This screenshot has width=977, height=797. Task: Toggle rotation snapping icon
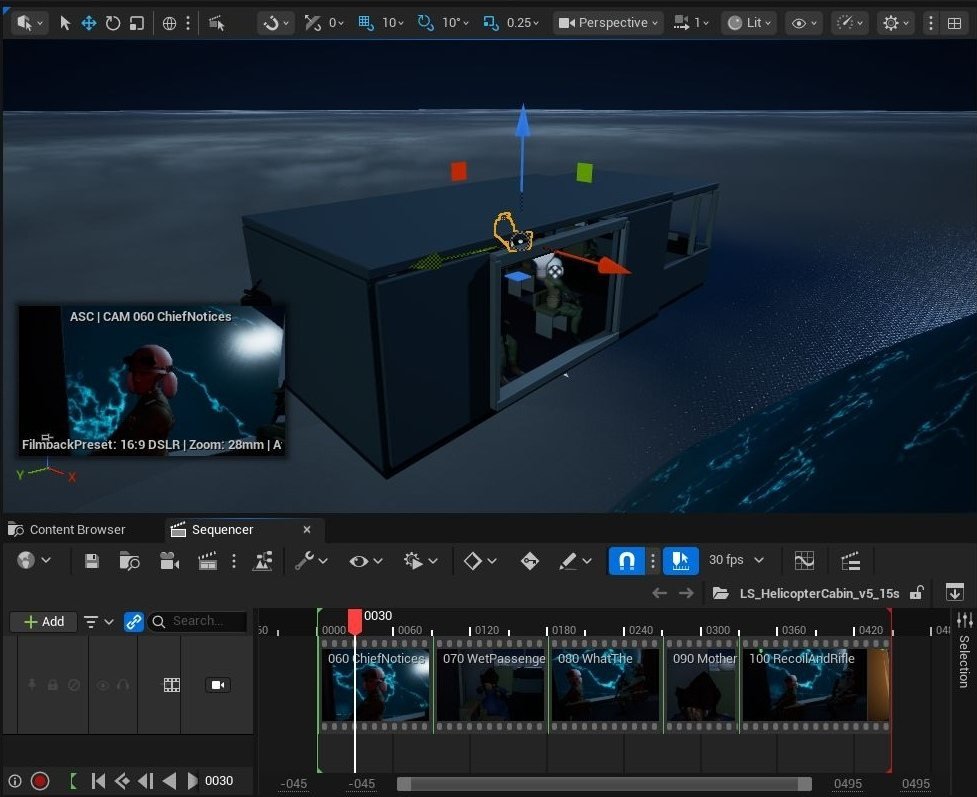[426, 23]
